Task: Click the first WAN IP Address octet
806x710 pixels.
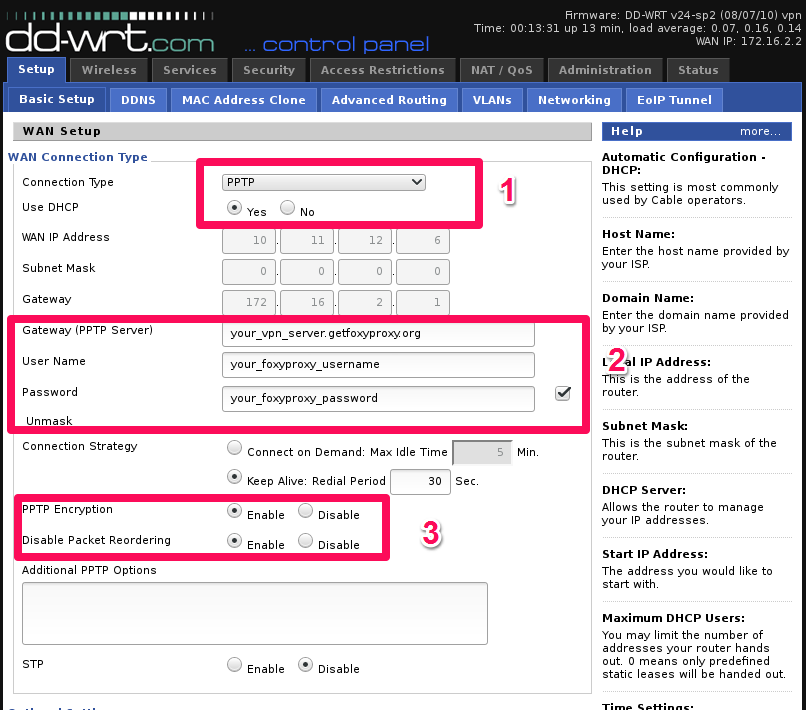Action: coord(249,241)
